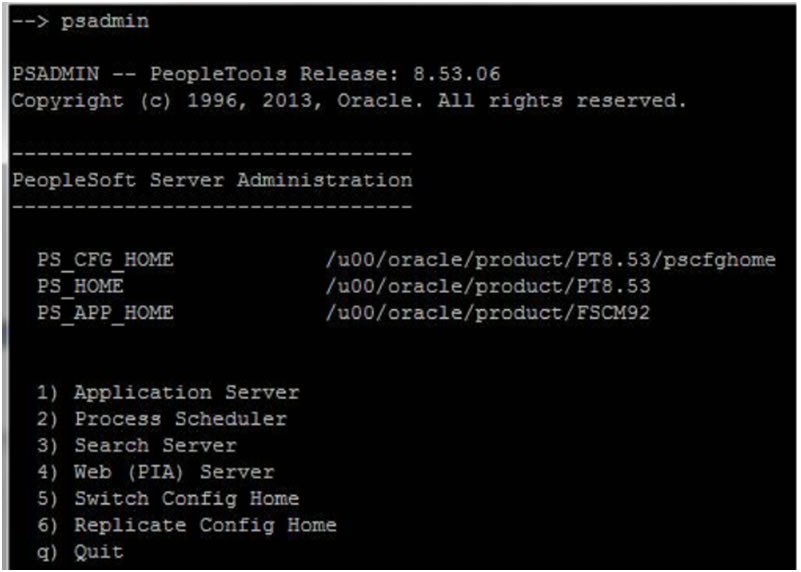Select Web (PIA) Server entry
Screen dimensions: 801x572
pyautogui.click(x=156, y=473)
